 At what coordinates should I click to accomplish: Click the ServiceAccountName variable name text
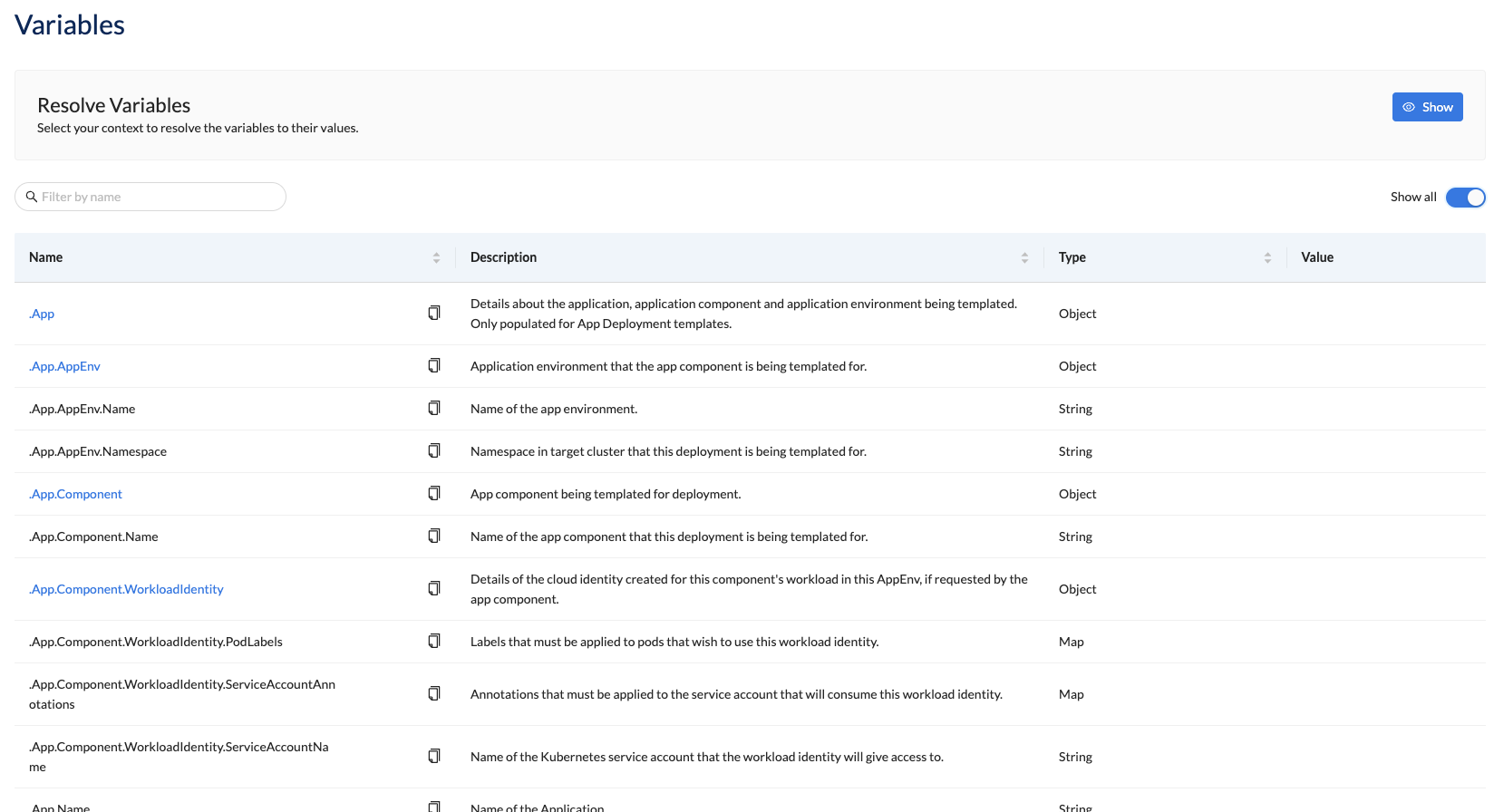pos(179,757)
